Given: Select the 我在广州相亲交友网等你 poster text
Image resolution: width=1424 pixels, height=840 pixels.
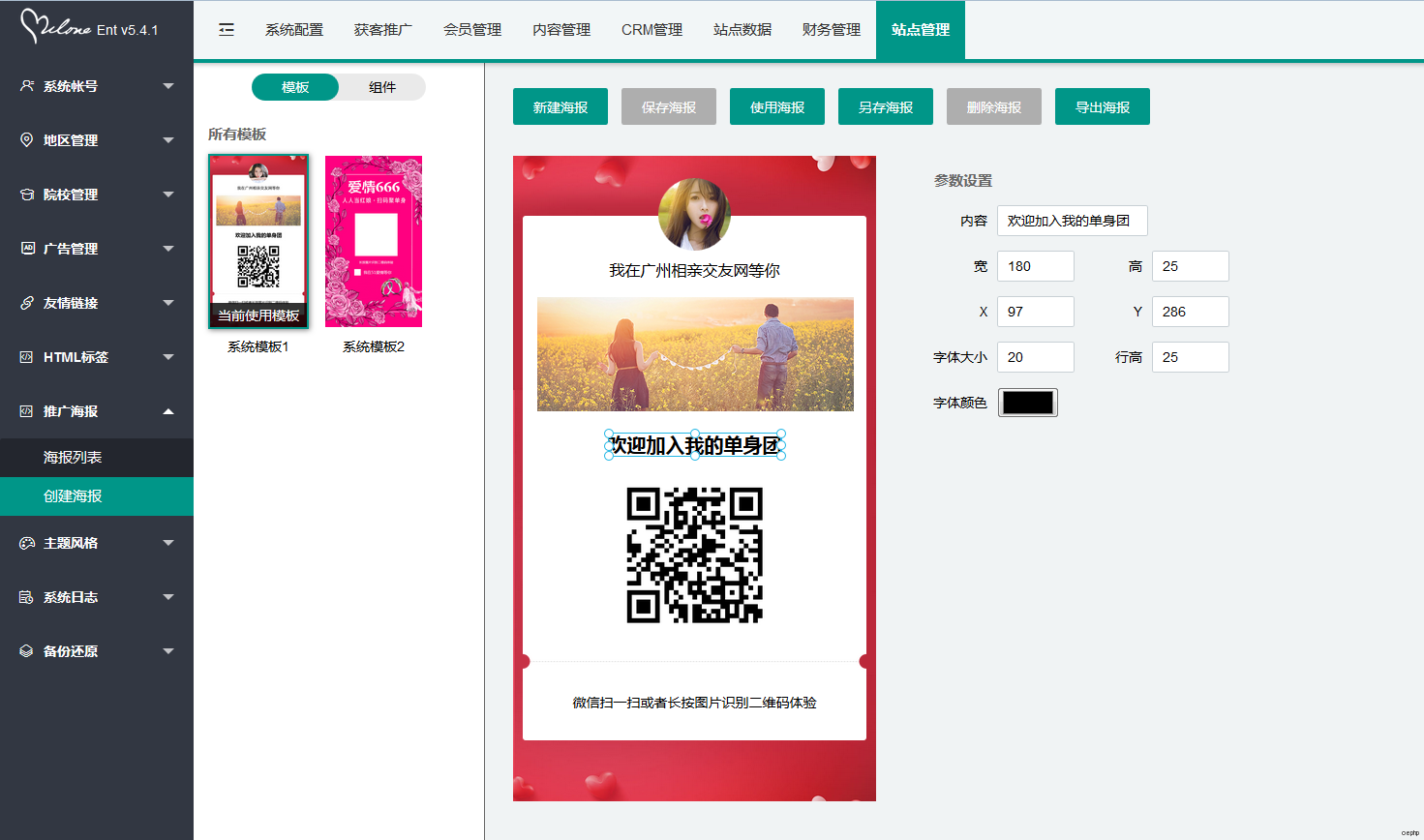Looking at the screenshot, I should point(694,271).
